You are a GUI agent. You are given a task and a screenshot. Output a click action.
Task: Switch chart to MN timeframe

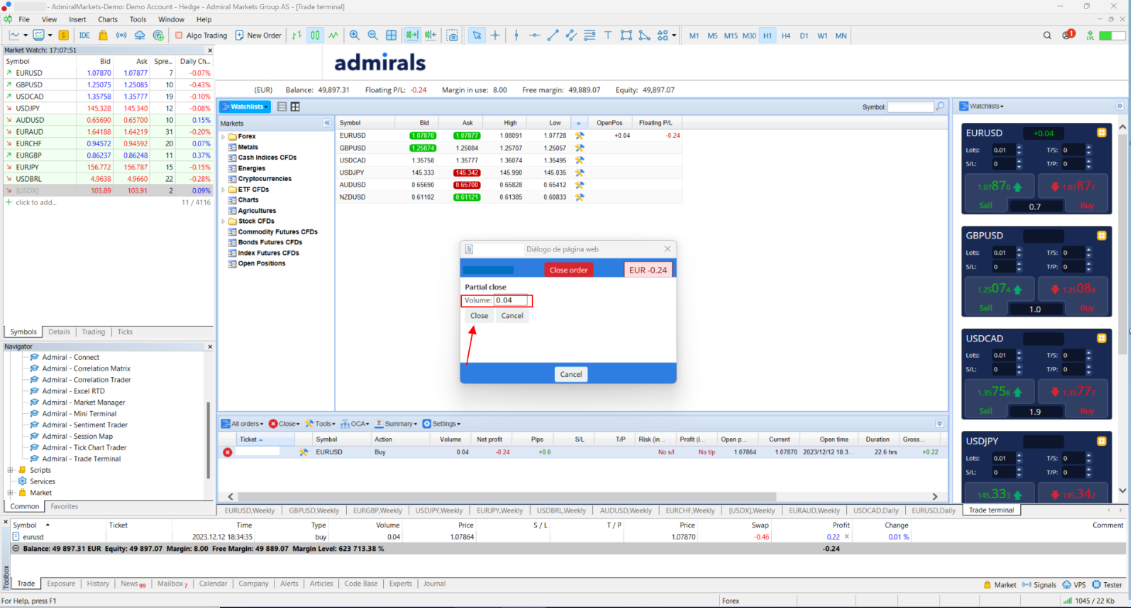[841, 35]
